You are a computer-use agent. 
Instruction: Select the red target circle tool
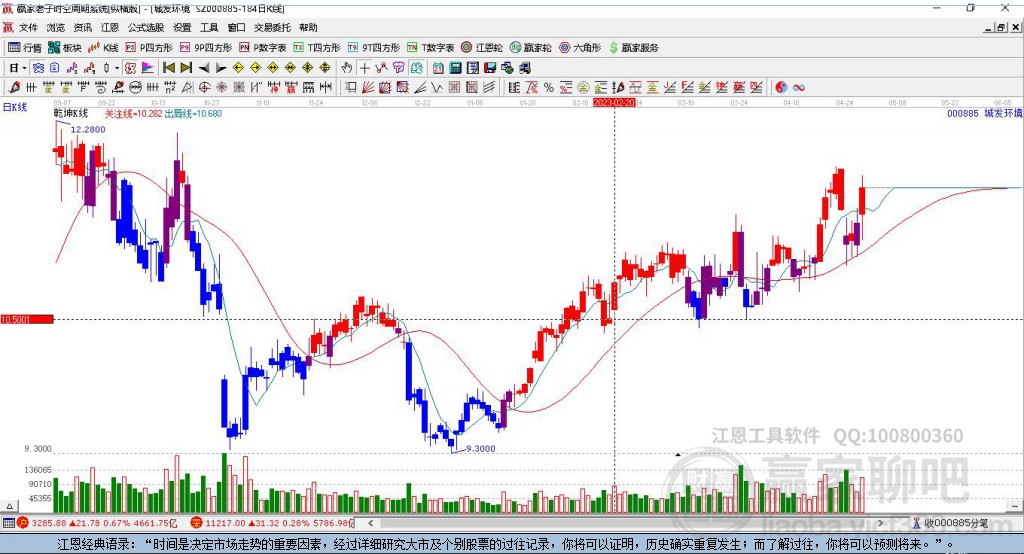click(204, 88)
